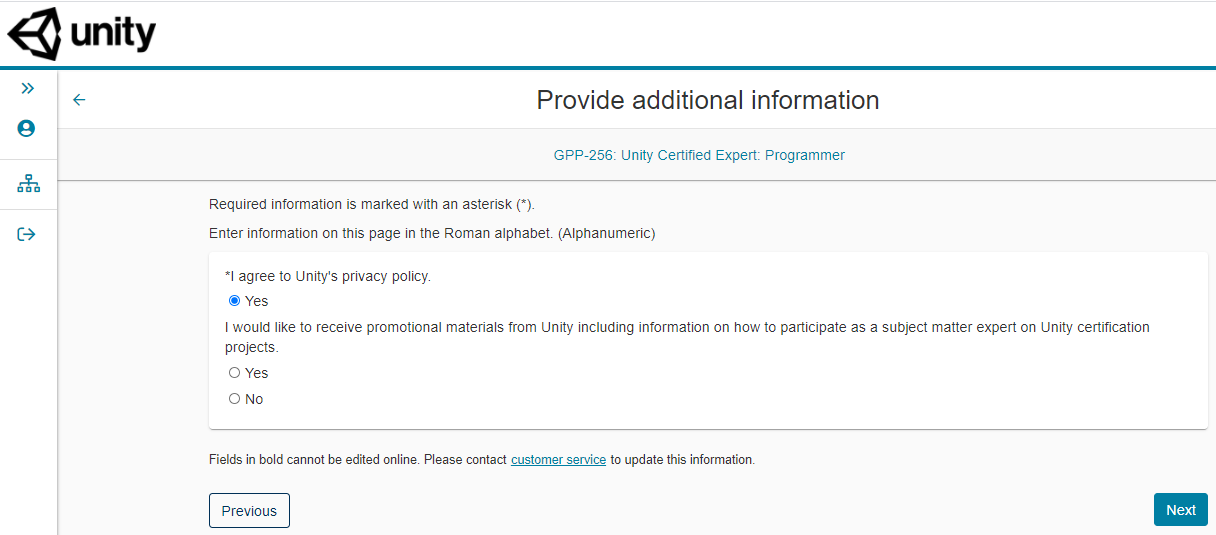Viewport: 1216px width, 535px height.
Task: Click the 'Provide additional information' heading
Action: (x=707, y=100)
